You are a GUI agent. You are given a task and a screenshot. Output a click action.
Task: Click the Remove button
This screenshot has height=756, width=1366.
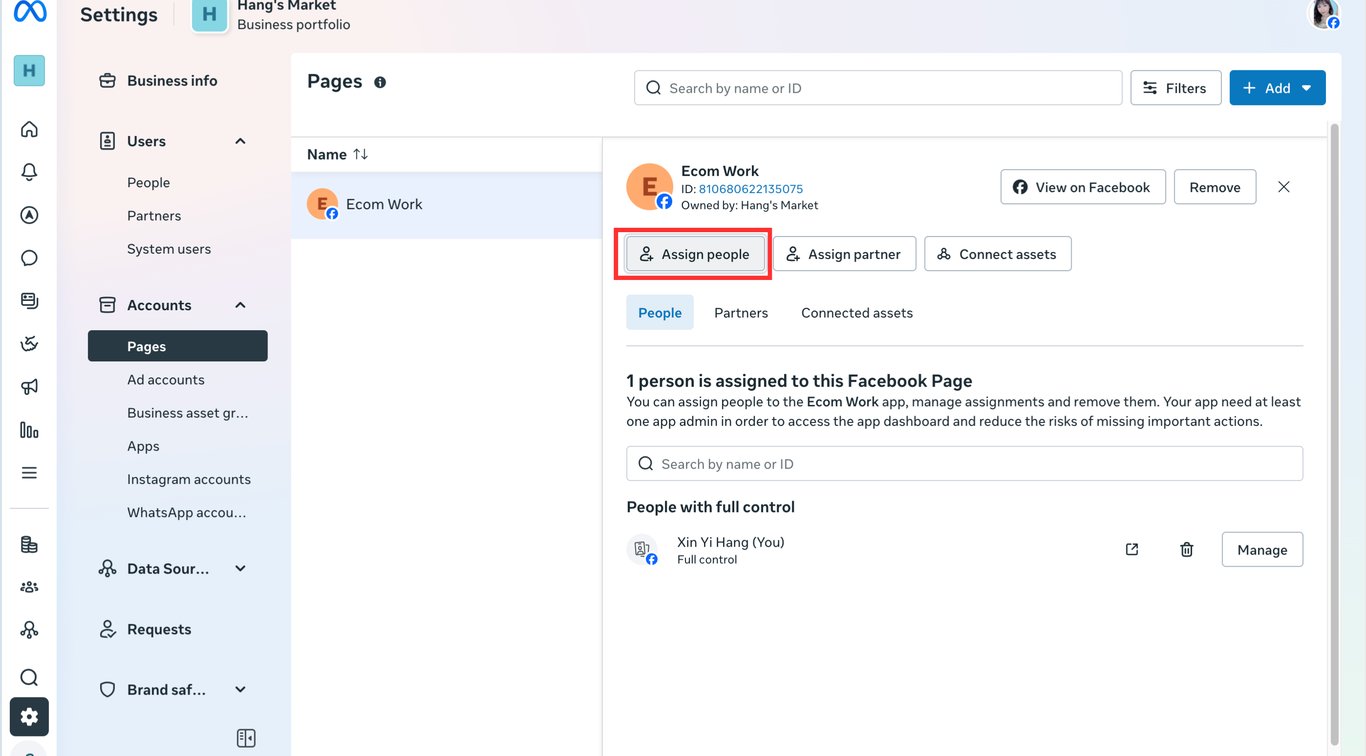(1215, 187)
